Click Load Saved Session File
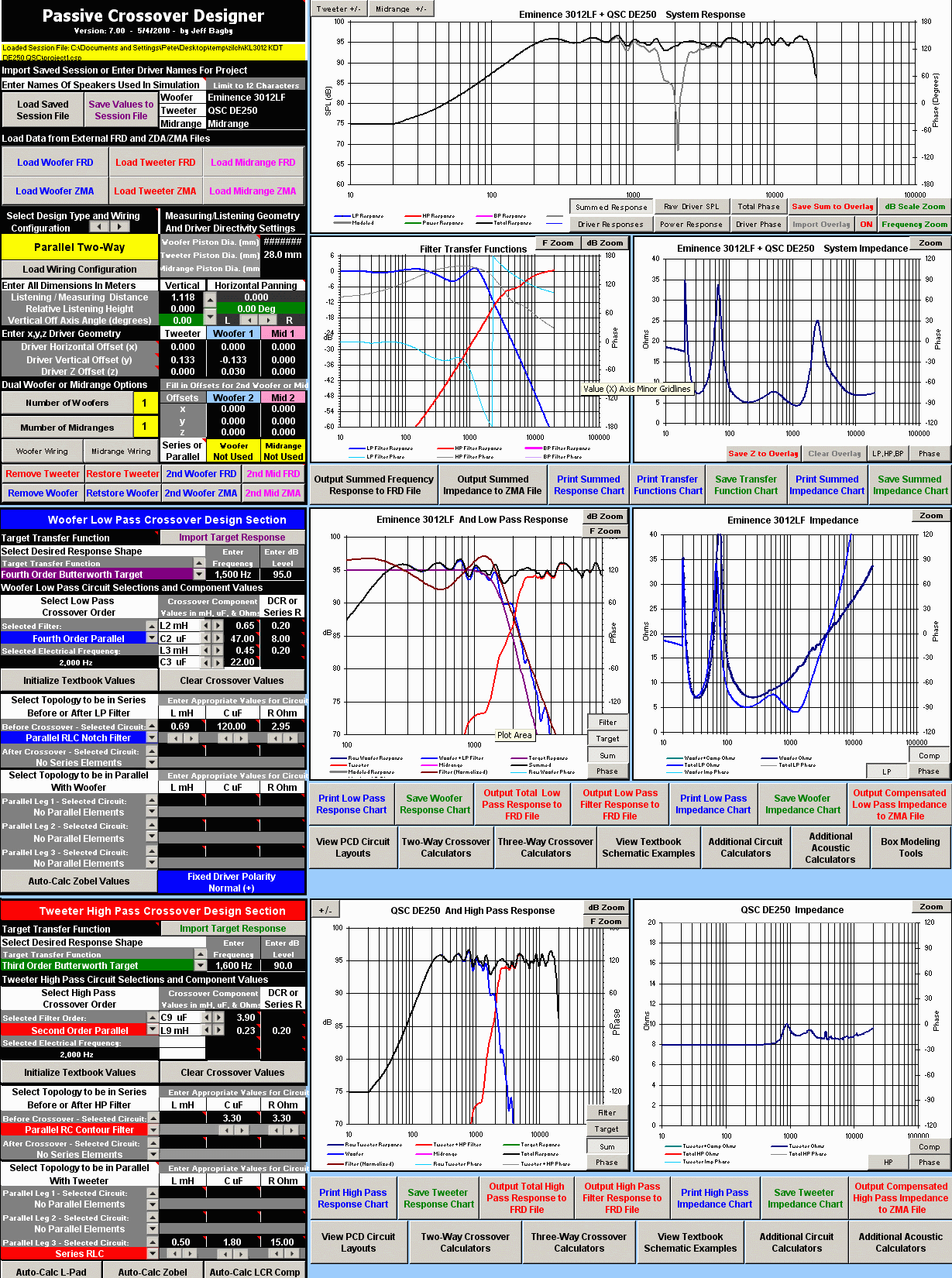This screenshot has width=952, height=1278. 43,110
